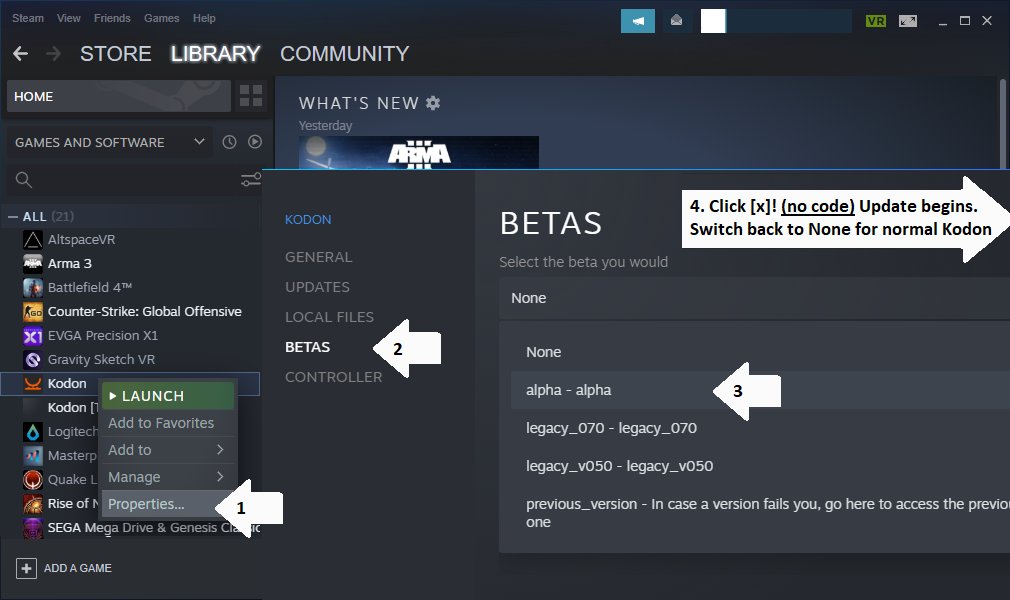Click the recent activity clock icon

229,142
